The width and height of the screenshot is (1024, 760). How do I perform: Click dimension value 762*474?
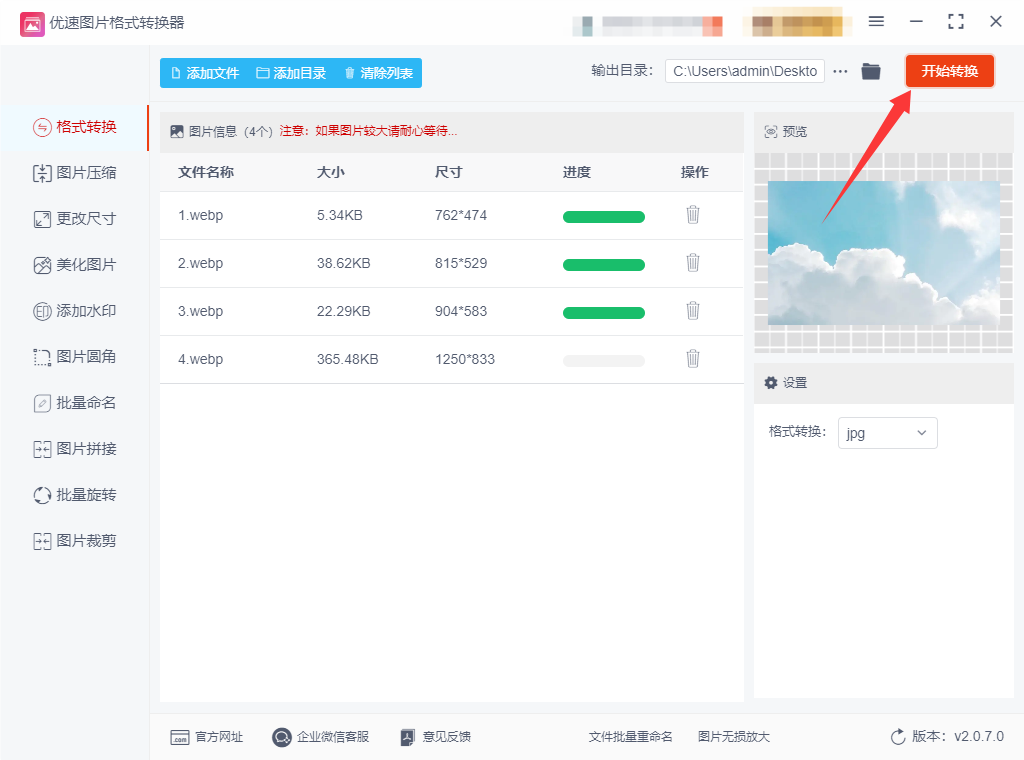coord(461,215)
